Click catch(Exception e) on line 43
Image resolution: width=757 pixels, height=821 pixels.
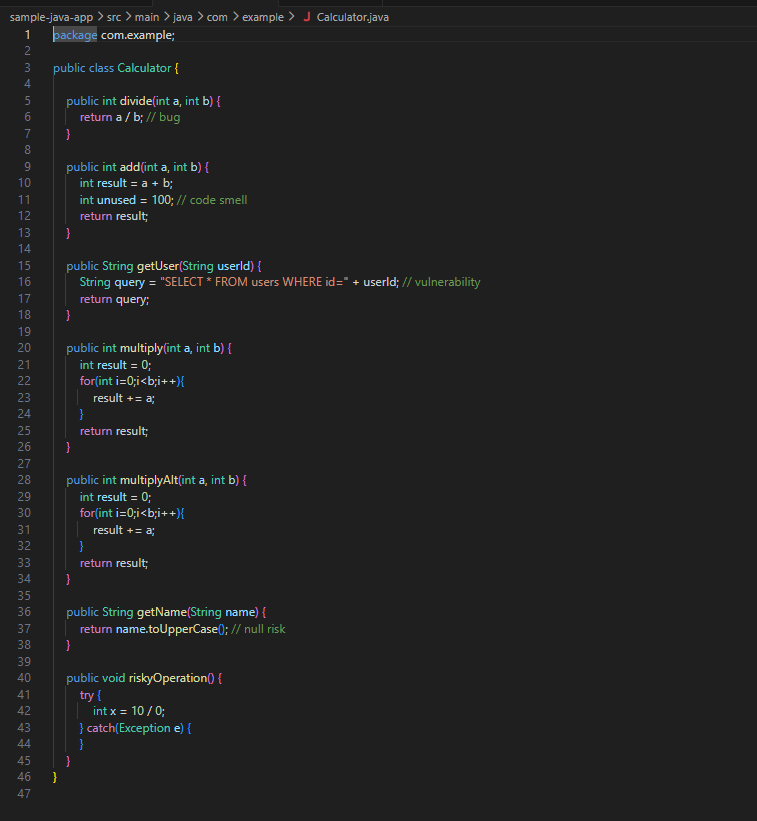pyautogui.click(x=135, y=728)
